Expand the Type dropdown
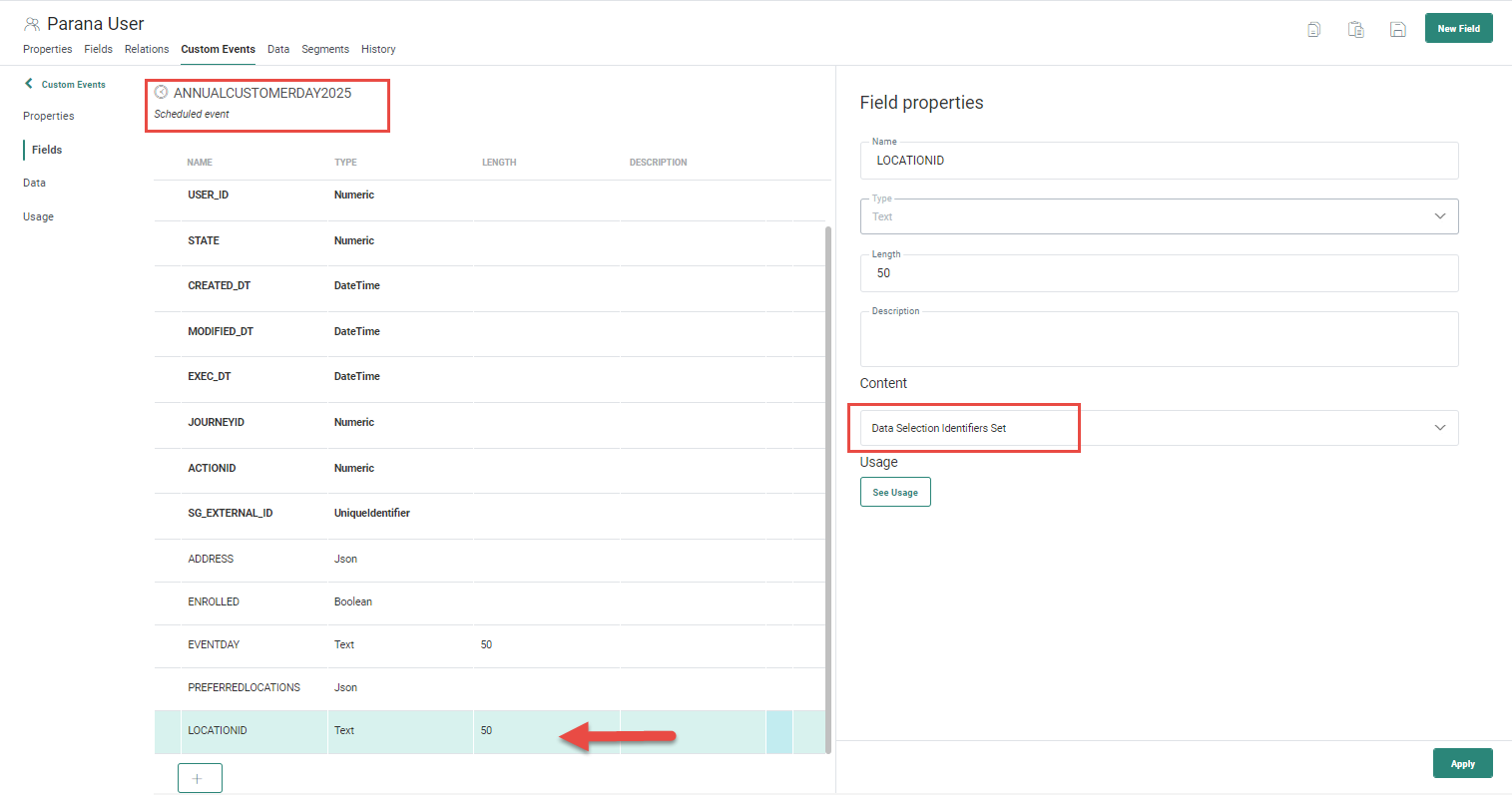Screen dimensions: 1512x795 (x=1439, y=216)
